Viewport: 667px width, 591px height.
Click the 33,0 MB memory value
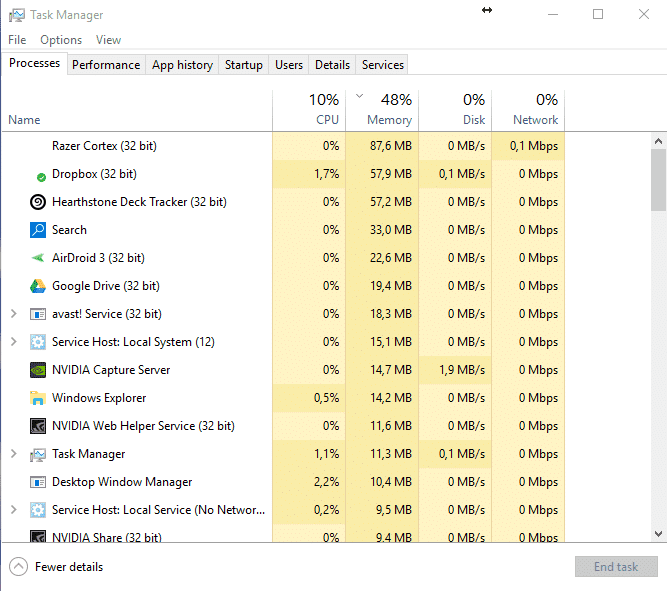click(x=391, y=230)
